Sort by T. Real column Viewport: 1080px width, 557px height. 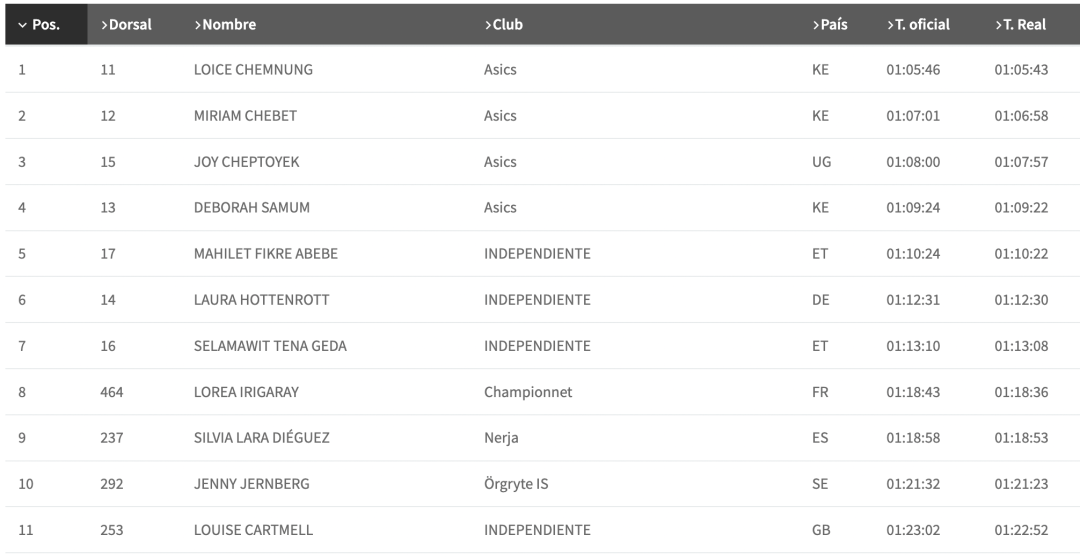point(1021,25)
